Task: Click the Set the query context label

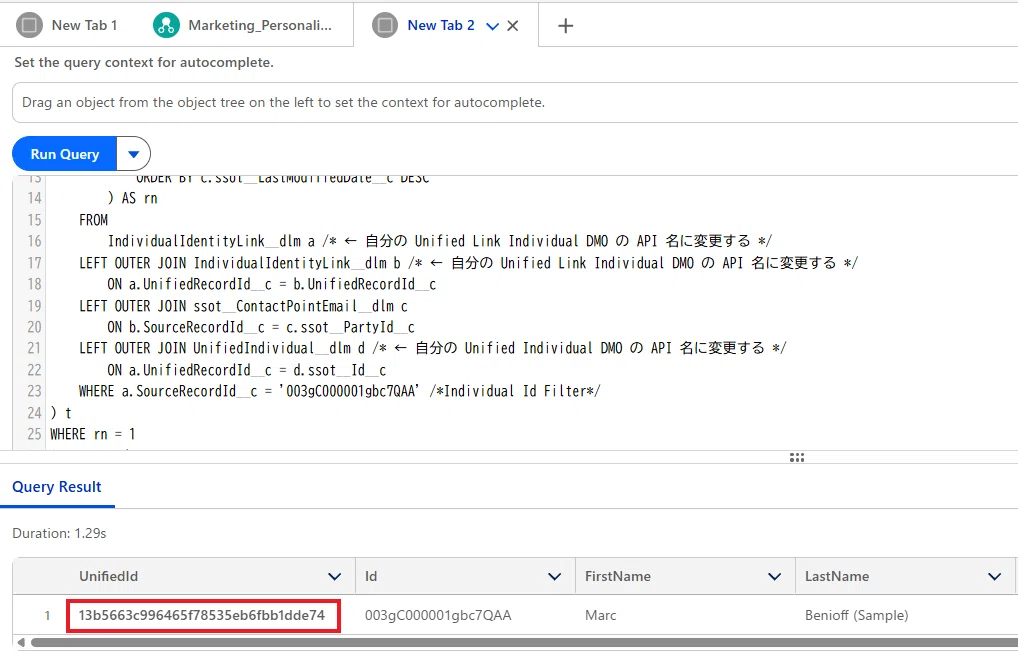Action: pyautogui.click(x=144, y=62)
